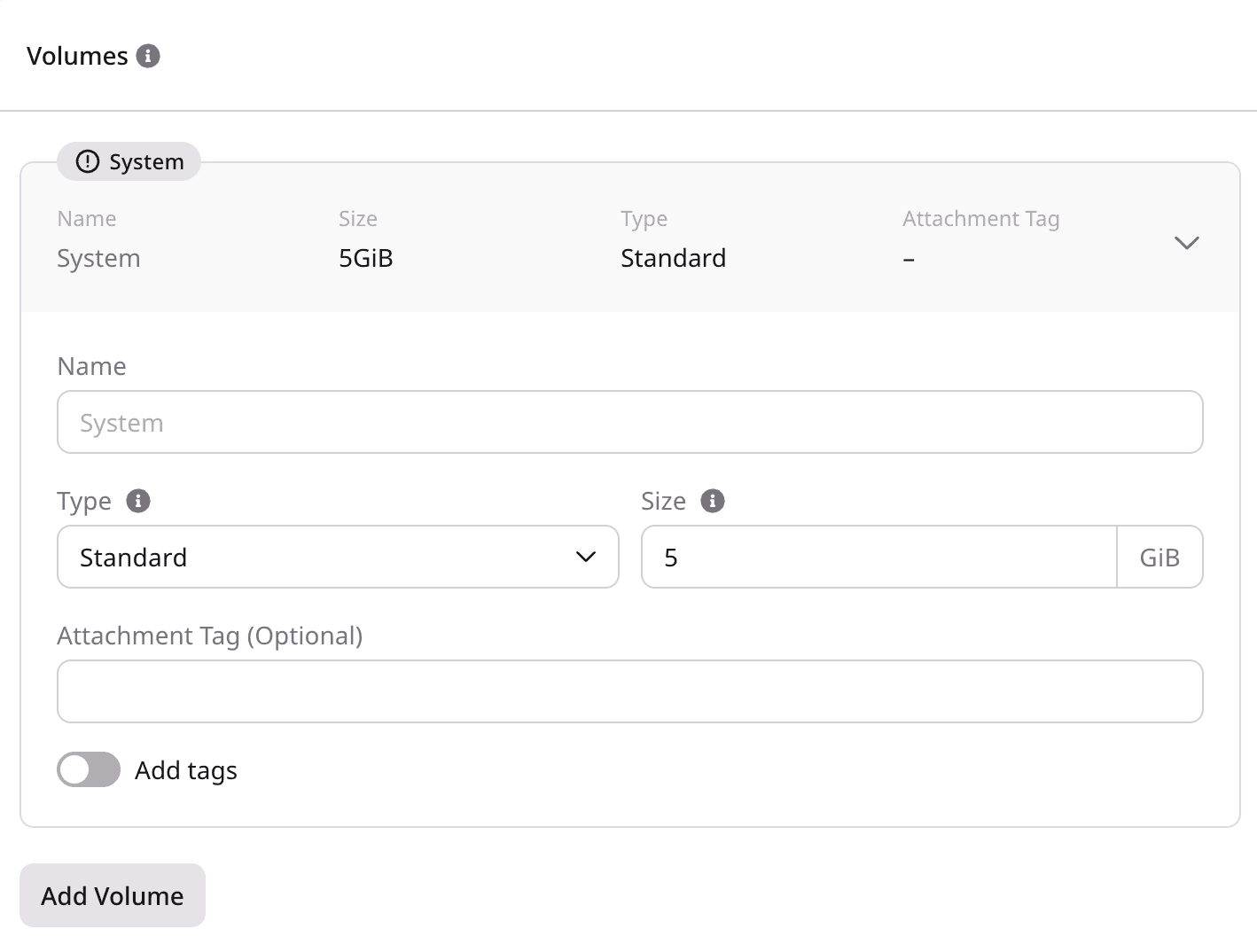The height and width of the screenshot is (952, 1257).
Task: Click the Attachment Tag column header
Action: coord(980,218)
